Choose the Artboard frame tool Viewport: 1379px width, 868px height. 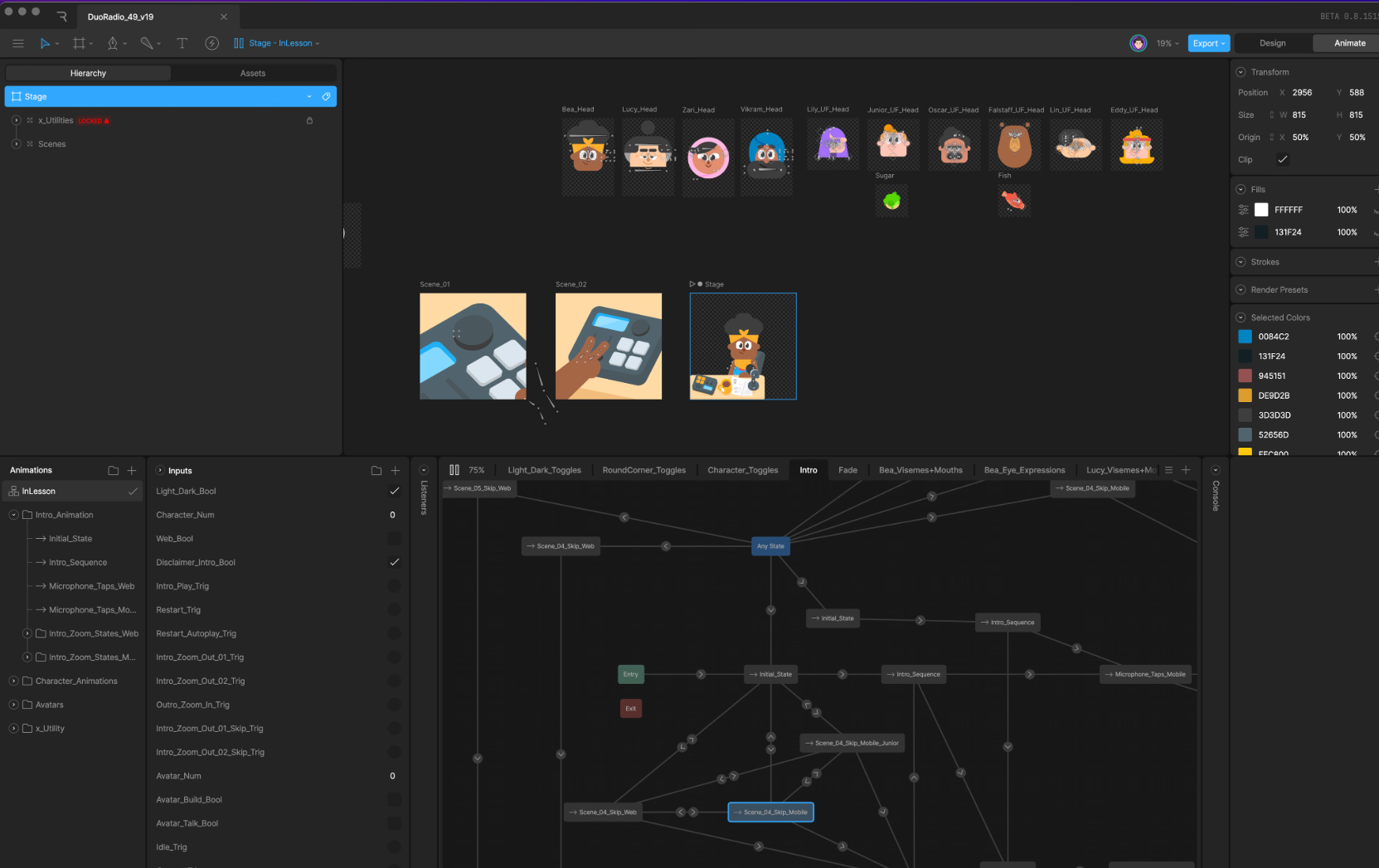click(79, 43)
